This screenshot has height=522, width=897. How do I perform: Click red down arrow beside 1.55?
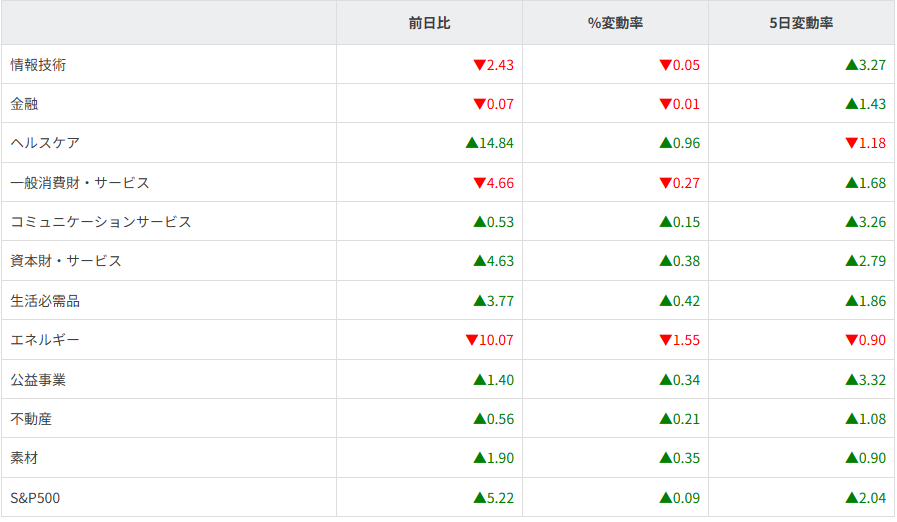pyautogui.click(x=664, y=340)
